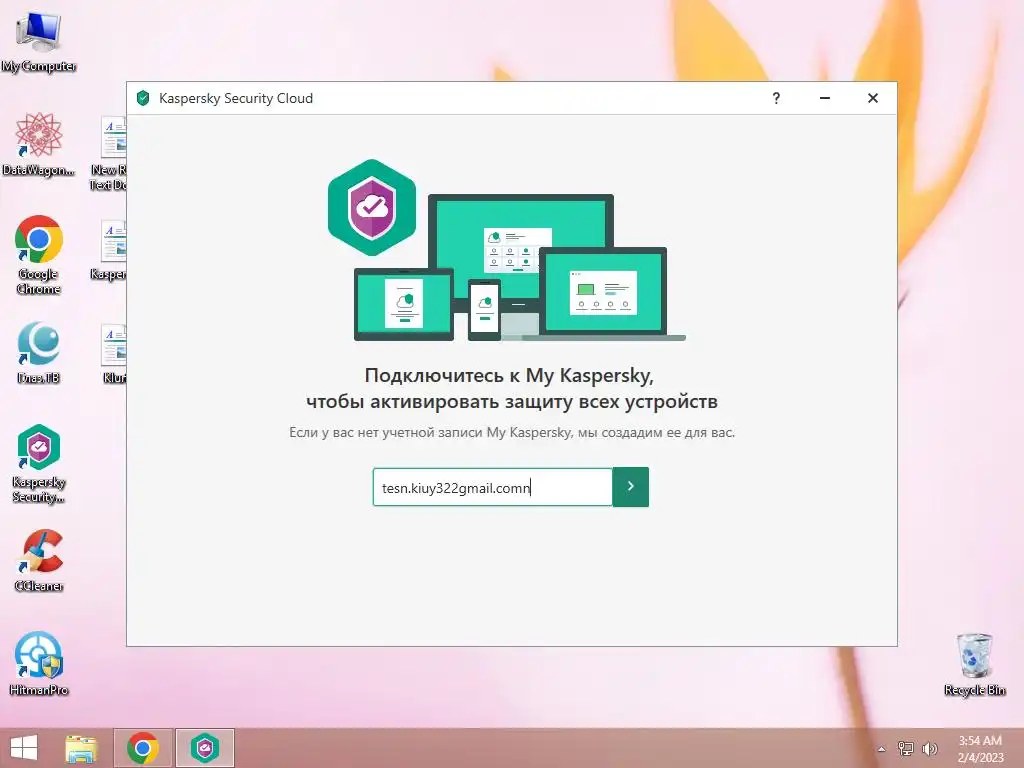
Task: Select Kaspersky Security desktop shortcut
Action: (39, 464)
